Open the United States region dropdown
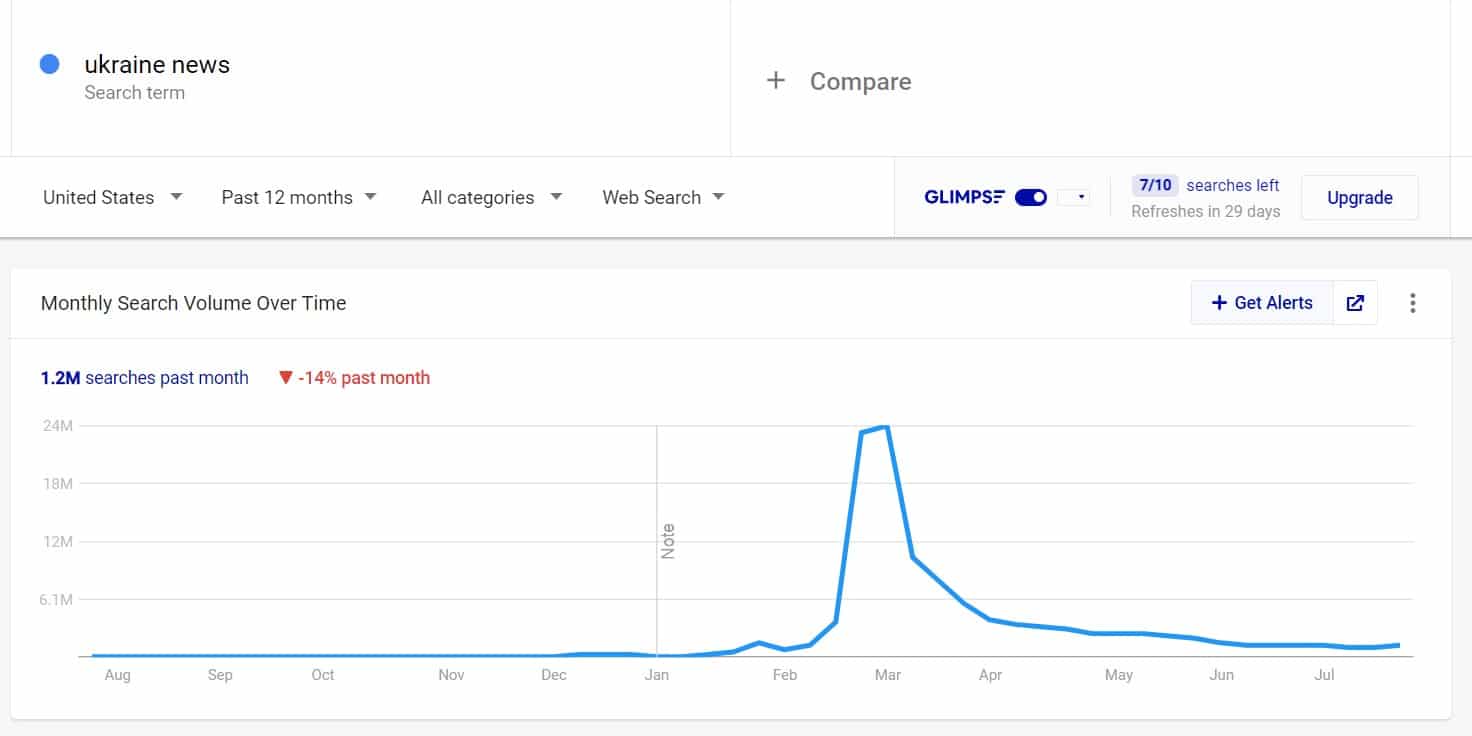 112,197
